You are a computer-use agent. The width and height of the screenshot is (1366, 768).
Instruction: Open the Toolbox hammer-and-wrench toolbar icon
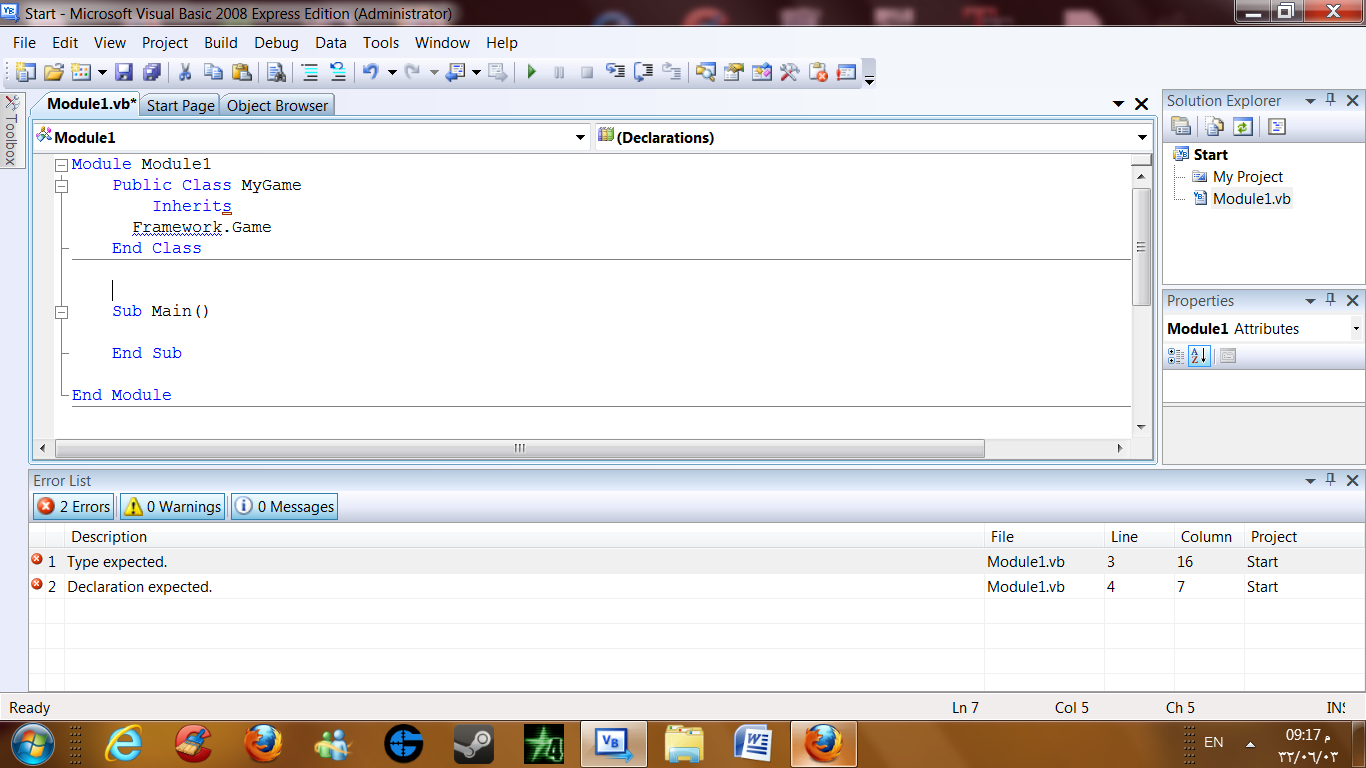point(790,72)
